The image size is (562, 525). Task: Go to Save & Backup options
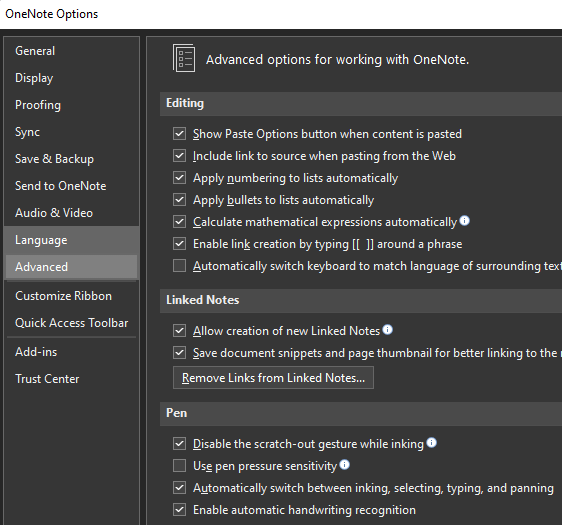pyautogui.click(x=71, y=159)
